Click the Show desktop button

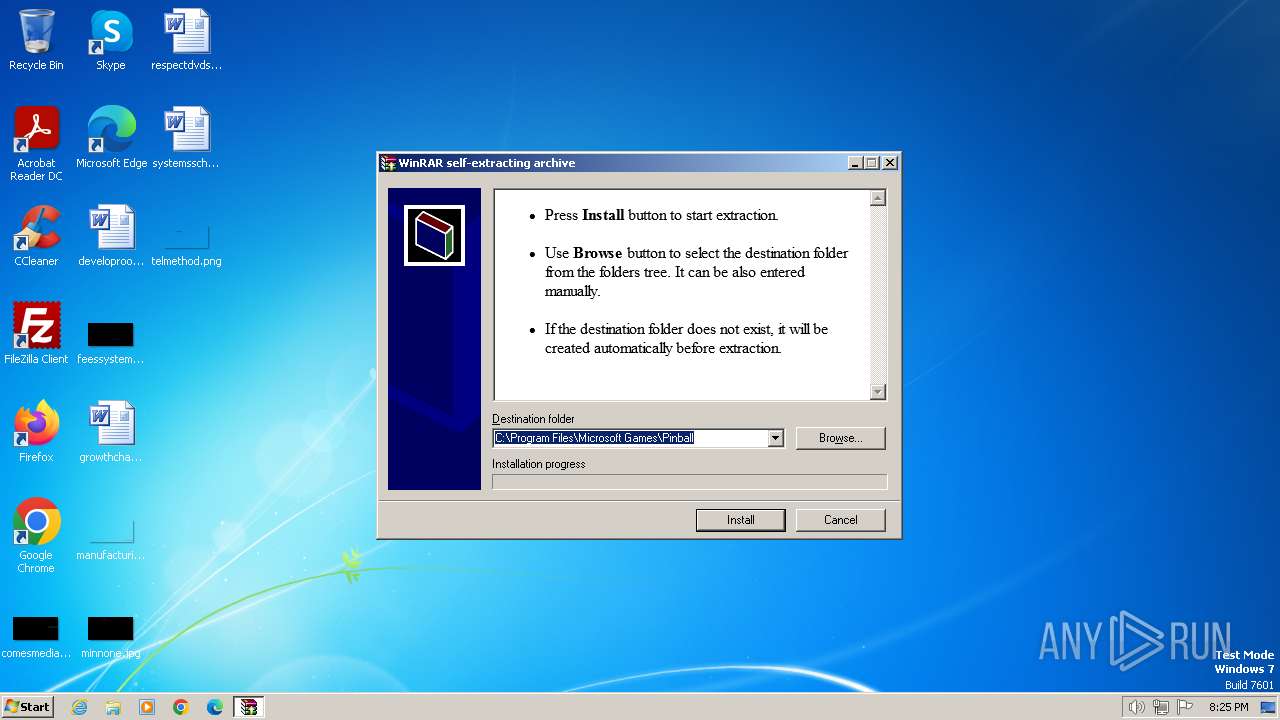click(x=1269, y=707)
